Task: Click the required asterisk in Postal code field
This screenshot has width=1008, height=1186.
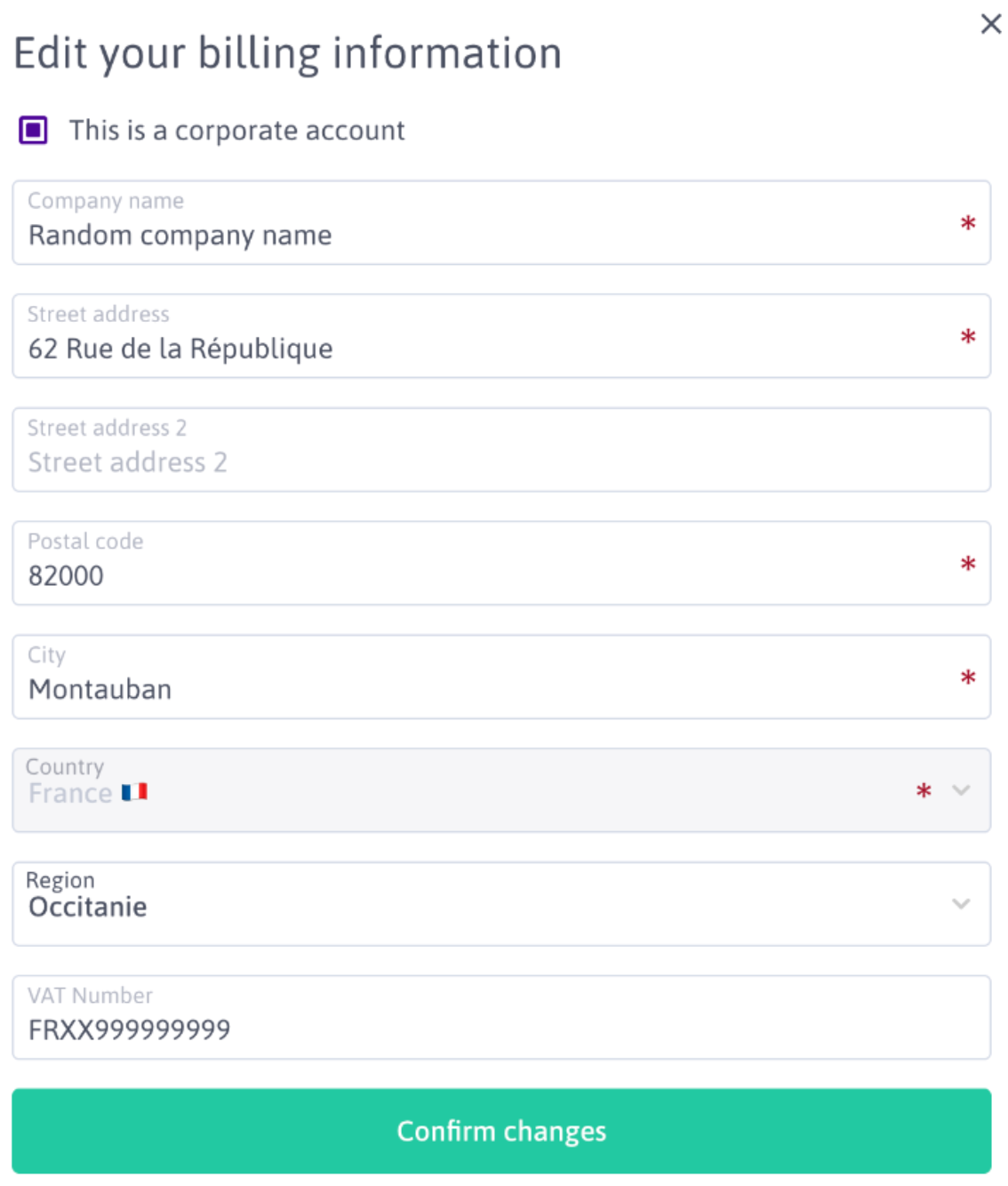Action: (968, 565)
